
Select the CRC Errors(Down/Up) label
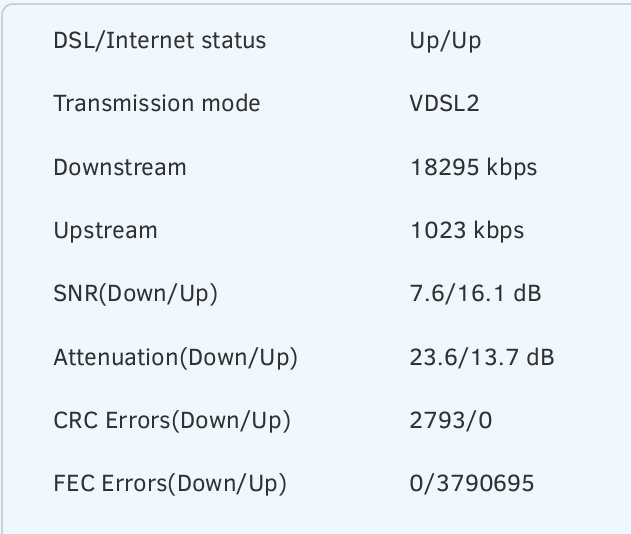172,421
